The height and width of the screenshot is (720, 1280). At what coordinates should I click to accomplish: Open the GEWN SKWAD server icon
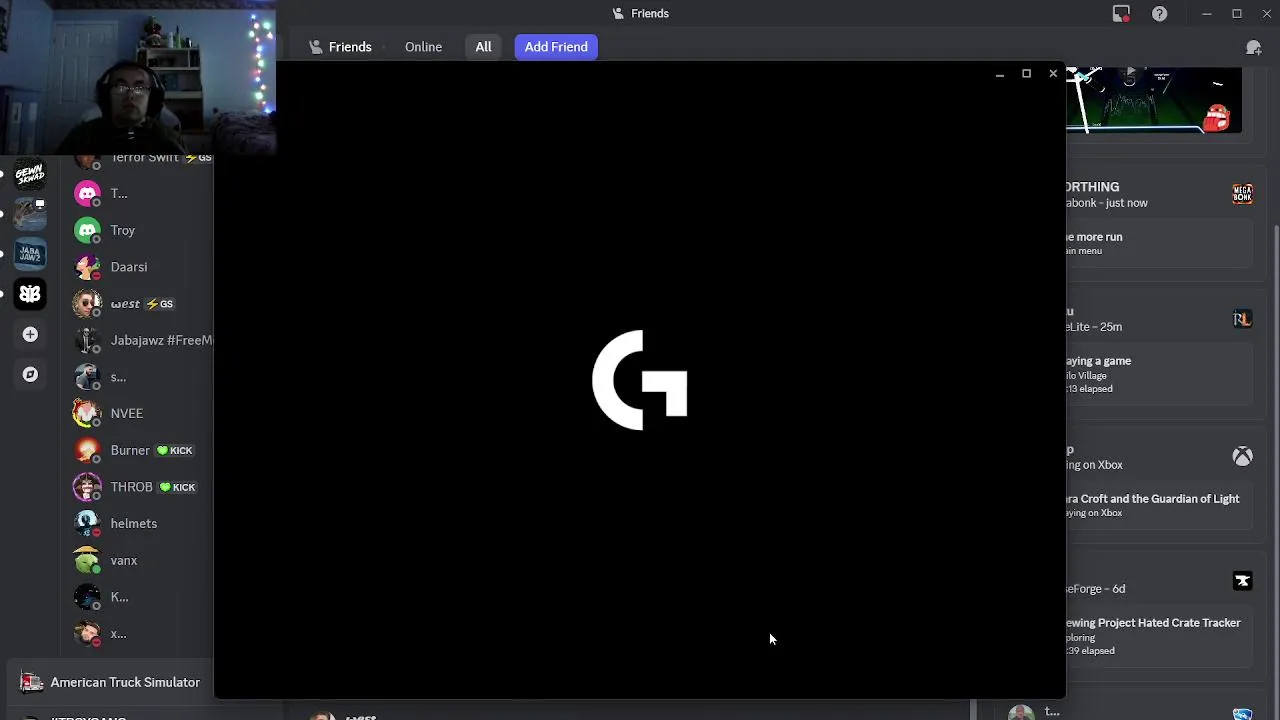[30, 174]
